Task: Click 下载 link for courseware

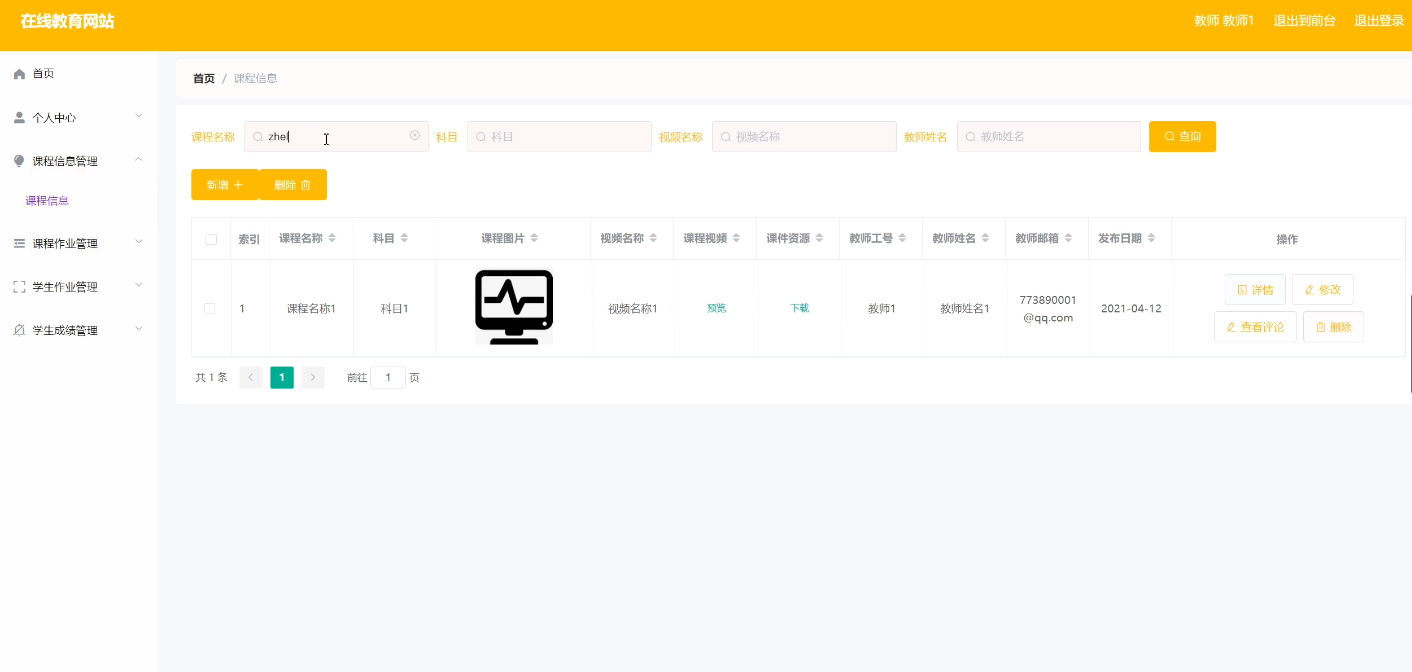Action: 799,308
